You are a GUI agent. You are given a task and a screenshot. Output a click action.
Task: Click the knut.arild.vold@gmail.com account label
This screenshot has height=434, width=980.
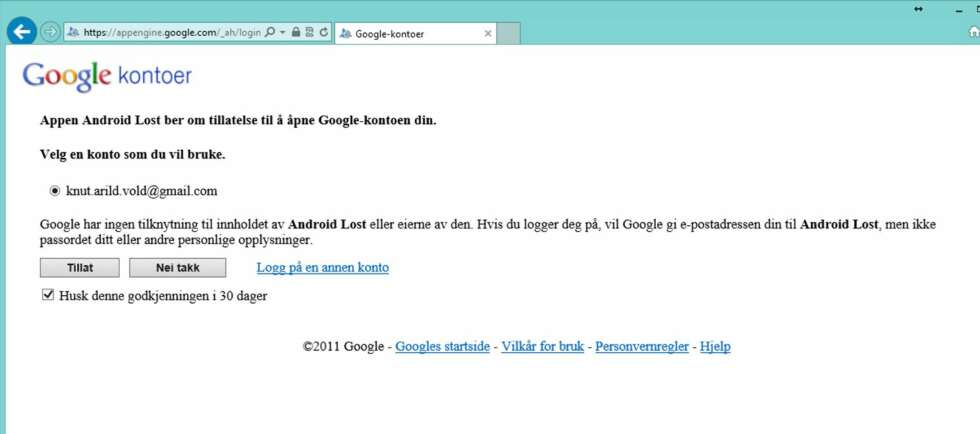(x=141, y=191)
